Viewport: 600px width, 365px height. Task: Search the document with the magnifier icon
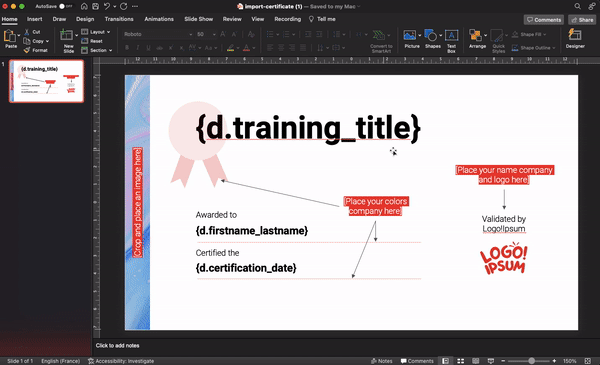click(x=577, y=7)
